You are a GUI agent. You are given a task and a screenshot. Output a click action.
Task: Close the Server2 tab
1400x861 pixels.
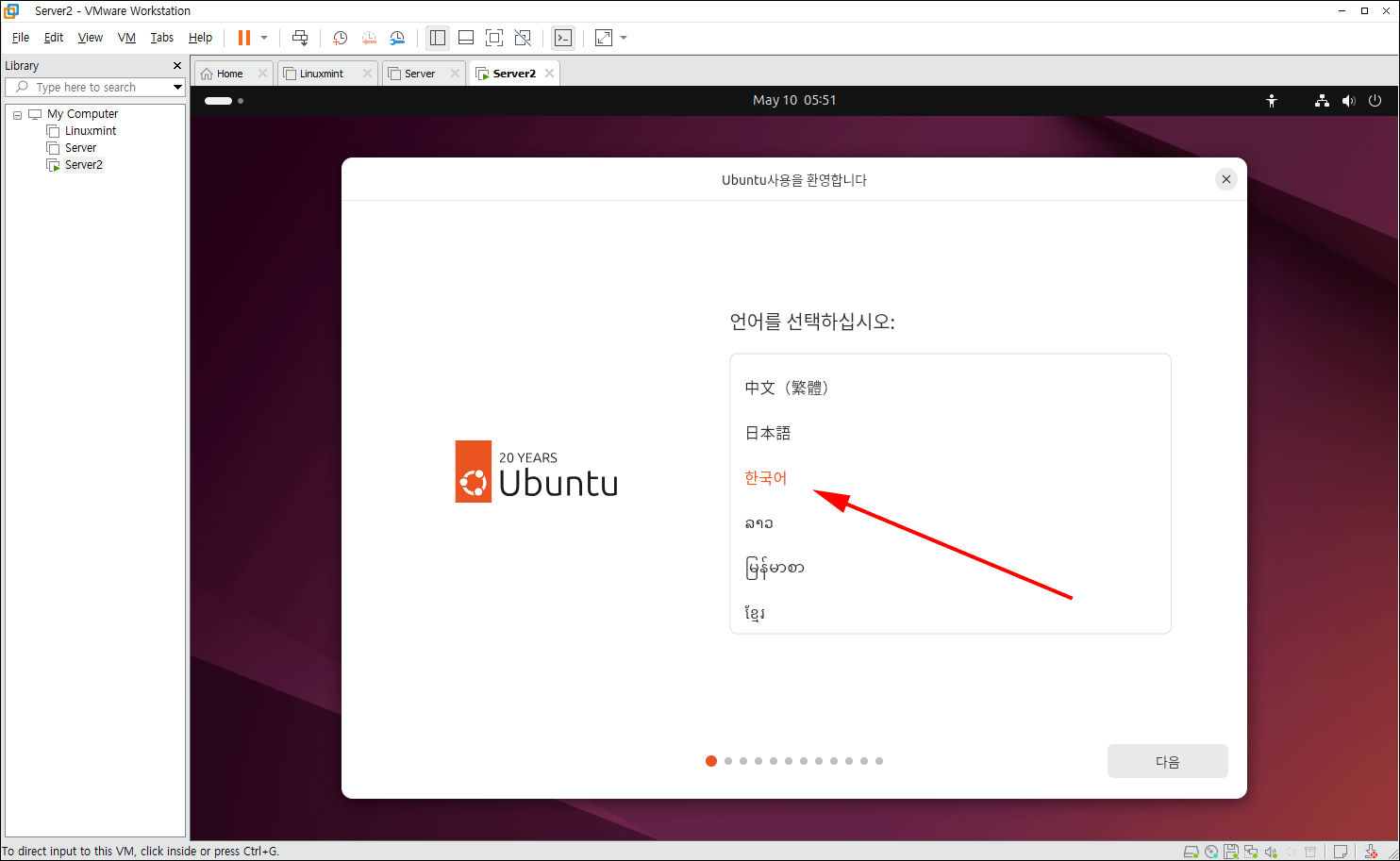tap(549, 74)
